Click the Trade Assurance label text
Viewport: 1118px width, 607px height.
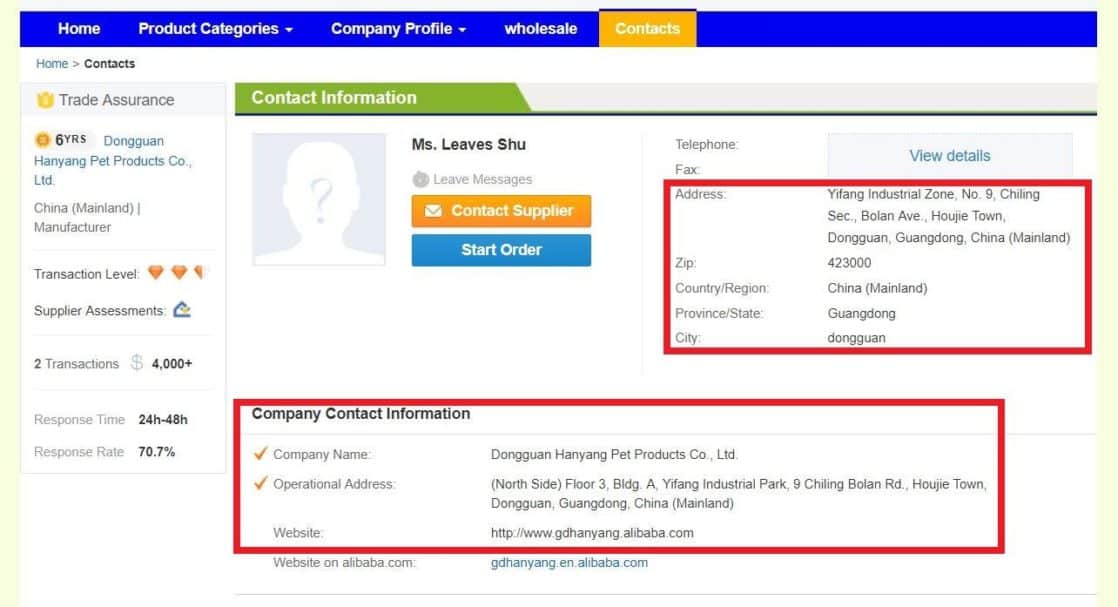(116, 100)
